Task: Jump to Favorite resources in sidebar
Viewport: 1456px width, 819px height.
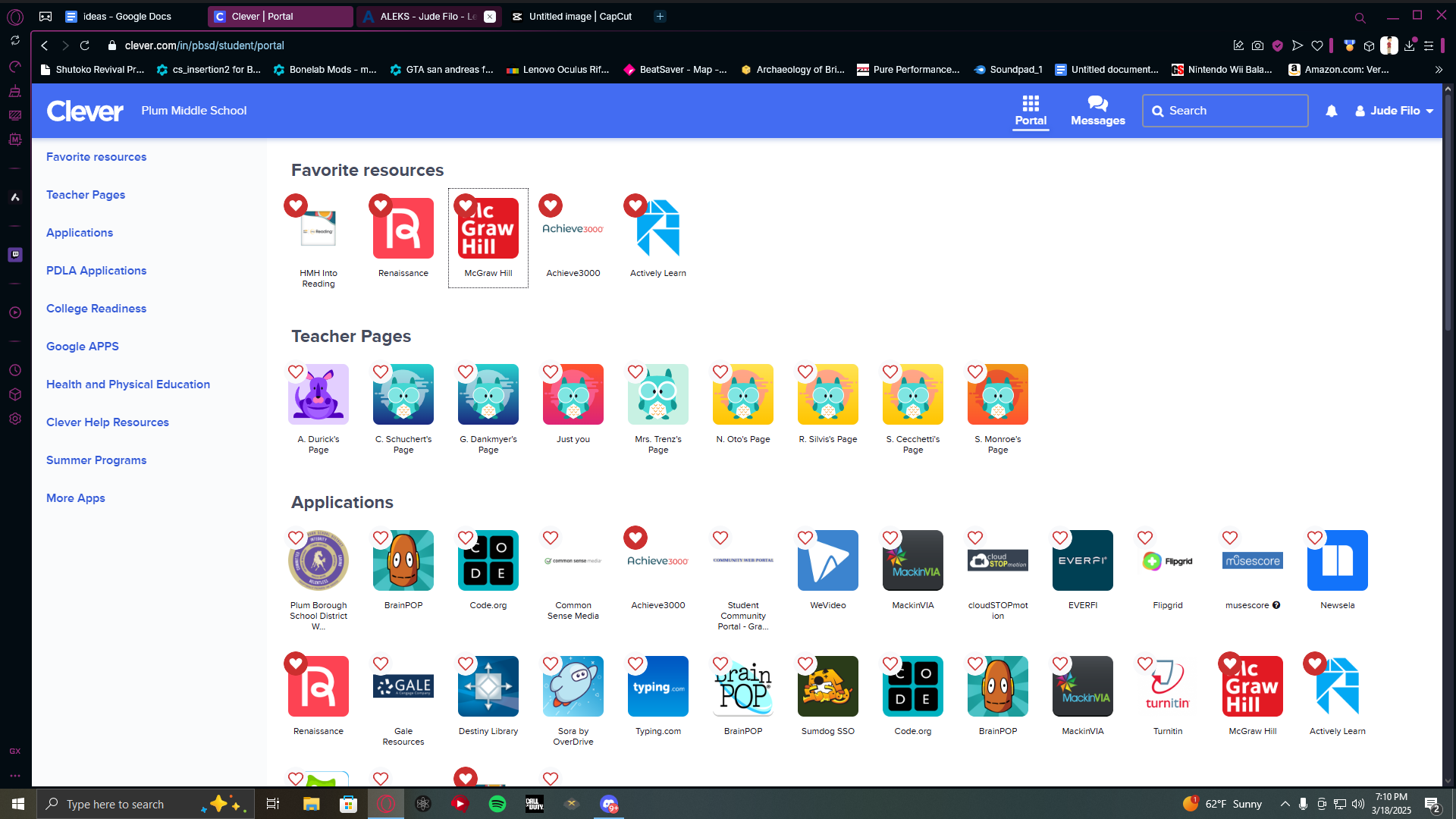Action: pyautogui.click(x=96, y=157)
